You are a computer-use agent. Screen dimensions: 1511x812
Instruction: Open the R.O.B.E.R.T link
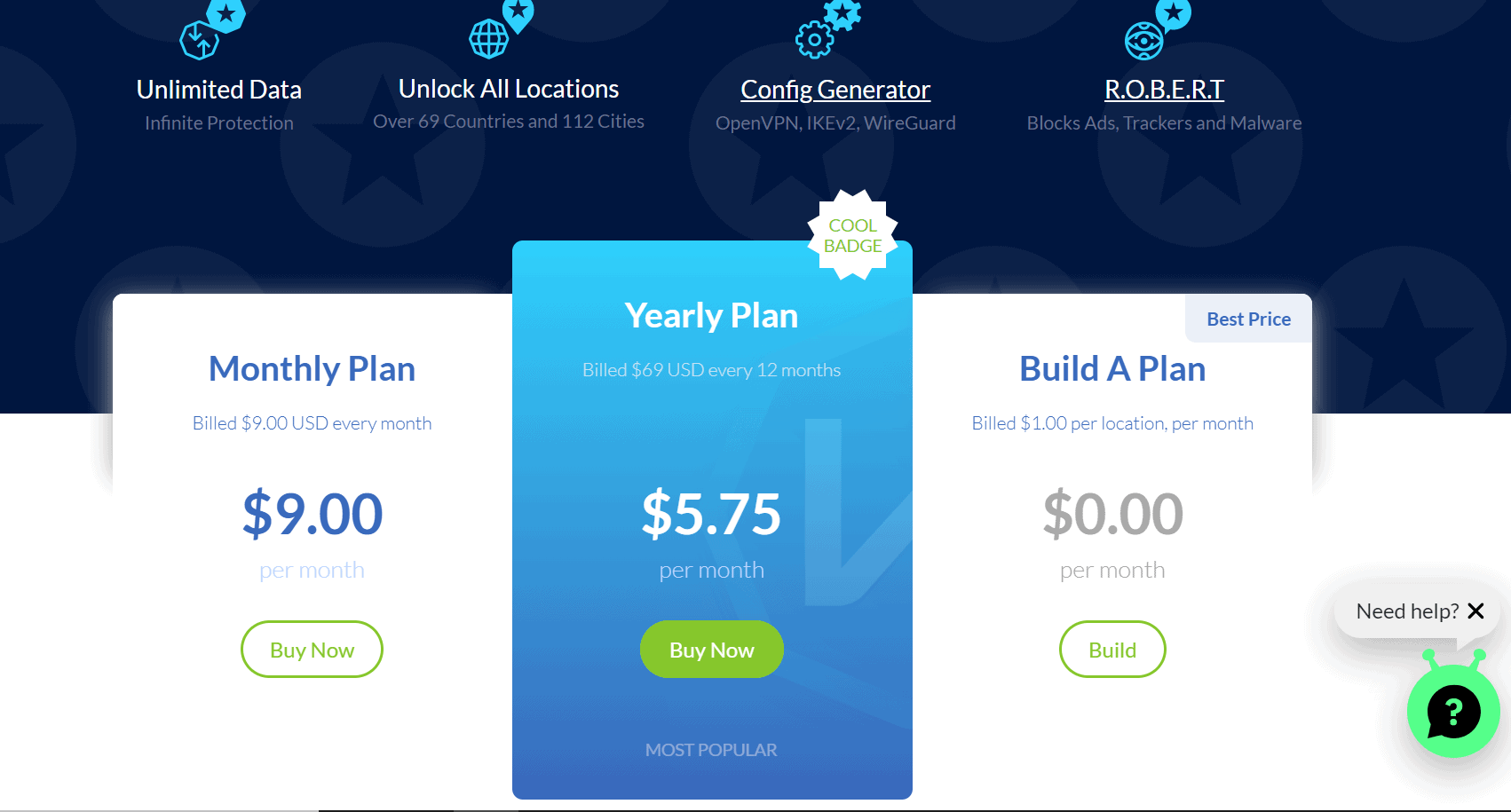(x=1164, y=90)
